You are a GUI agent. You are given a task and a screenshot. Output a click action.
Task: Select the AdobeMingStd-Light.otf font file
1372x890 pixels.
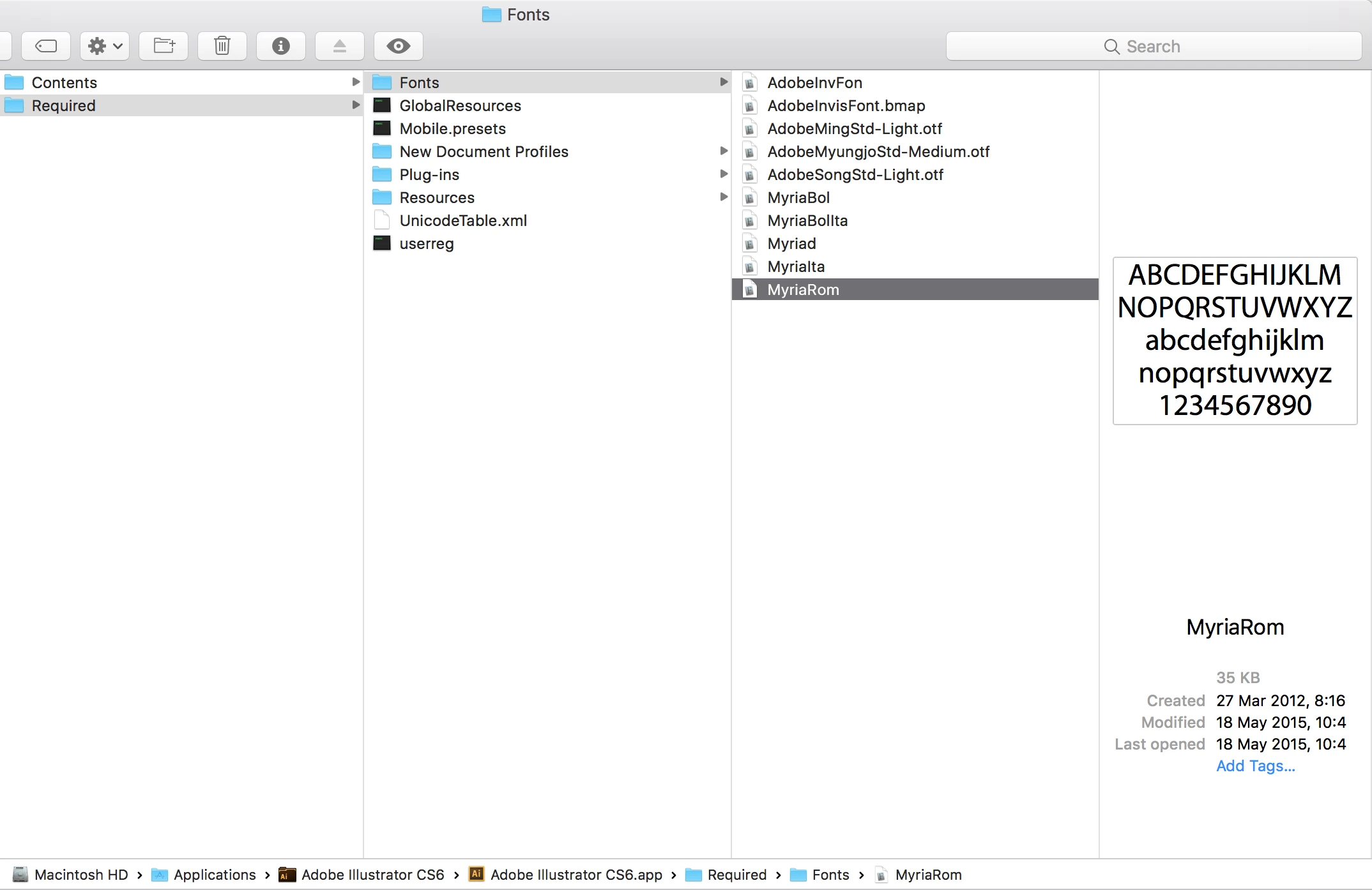(855, 128)
